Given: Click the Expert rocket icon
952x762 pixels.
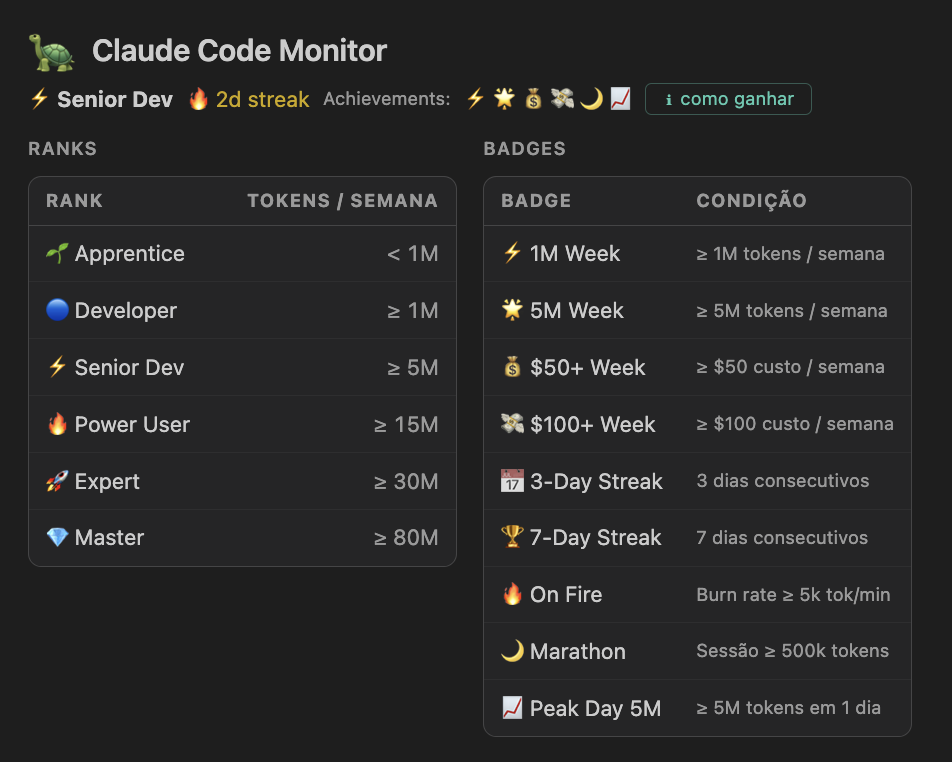Looking at the screenshot, I should click(57, 481).
